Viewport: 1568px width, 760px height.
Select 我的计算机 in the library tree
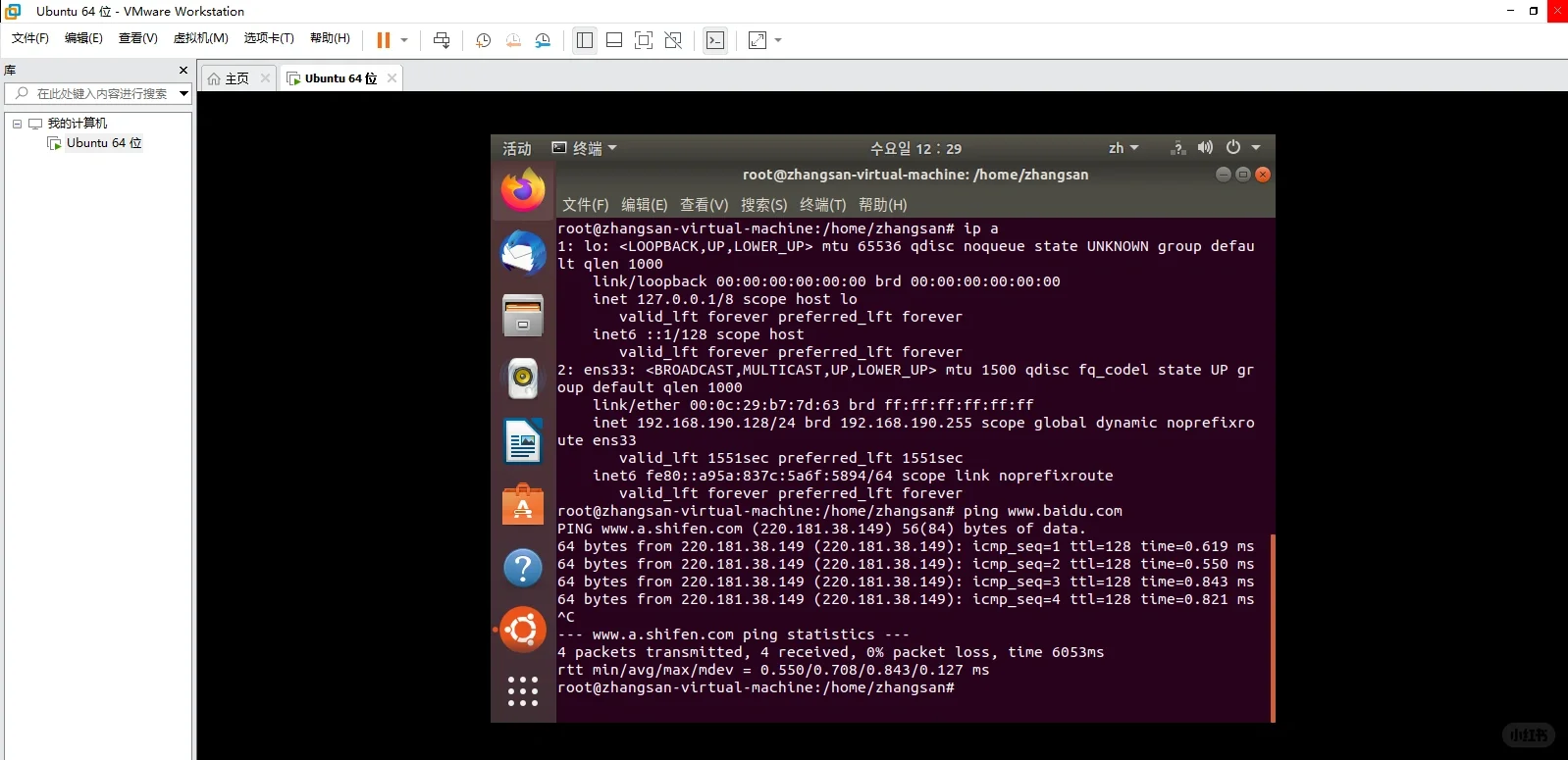click(78, 124)
